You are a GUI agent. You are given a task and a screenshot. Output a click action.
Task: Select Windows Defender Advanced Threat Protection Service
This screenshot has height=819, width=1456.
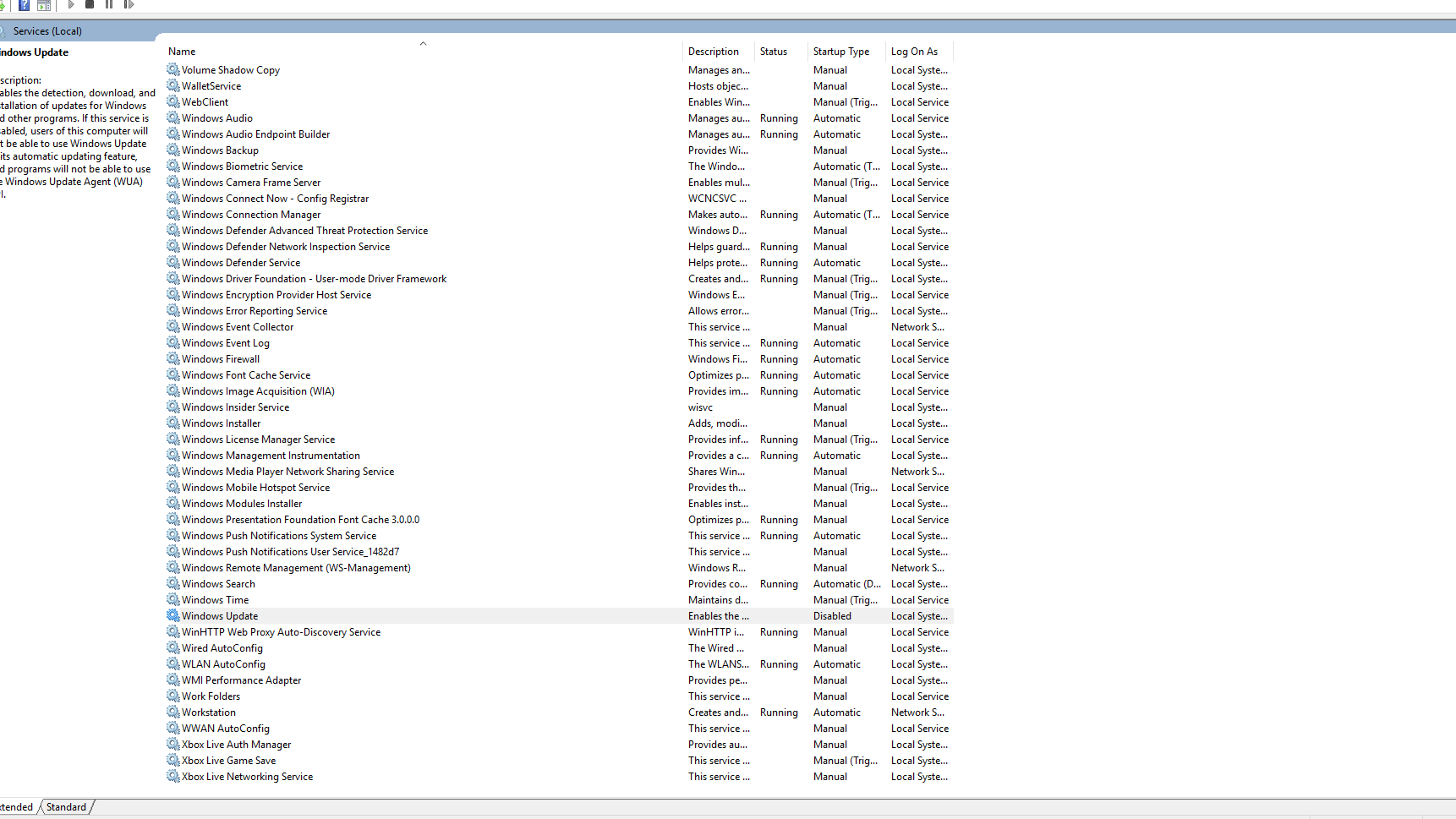click(x=560, y=230)
